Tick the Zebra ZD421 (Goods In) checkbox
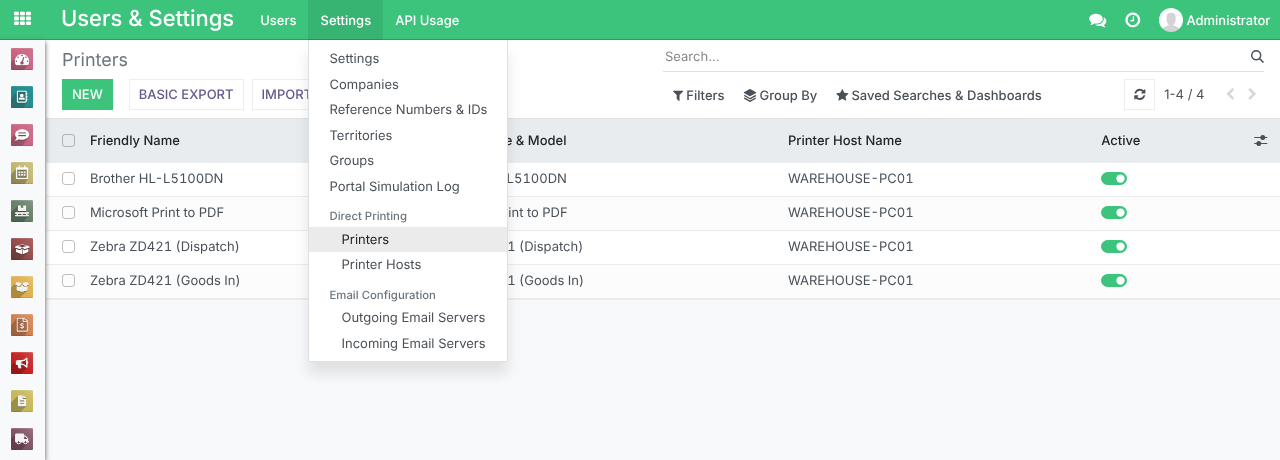Screen dimensions: 1280x460 pyautogui.click(x=69, y=281)
